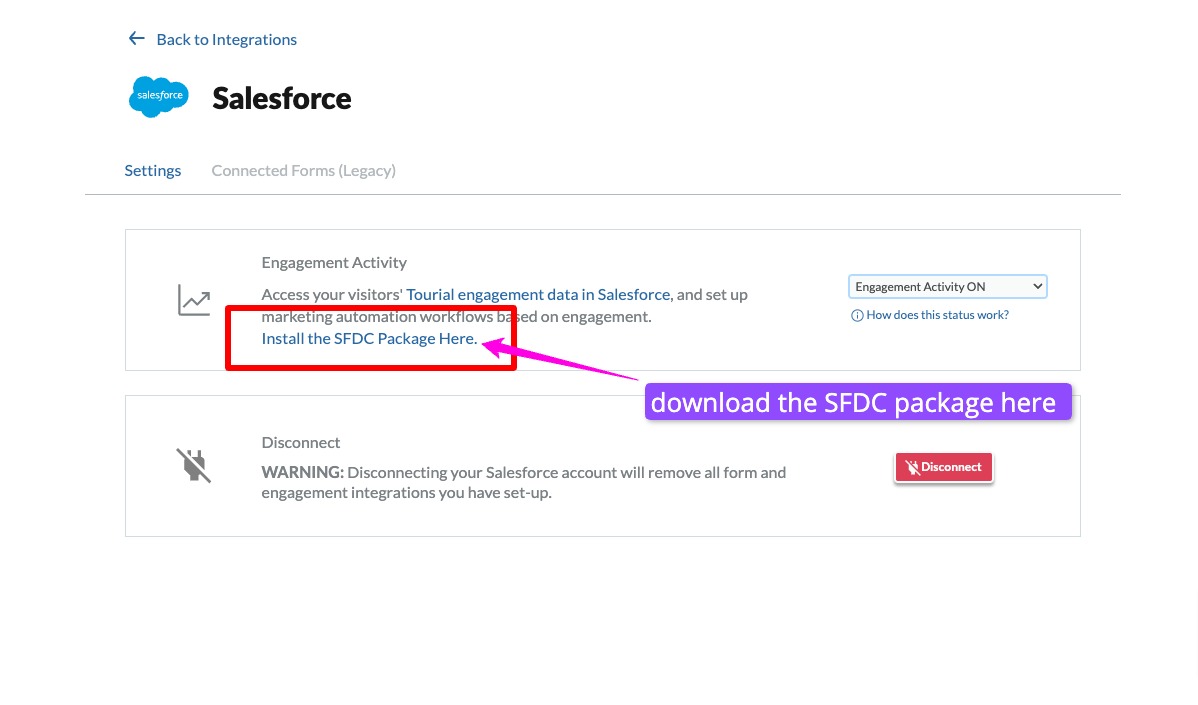The image size is (1198, 705).
Task: Open Tourial engagement data in Salesforce link
Action: pos(538,295)
